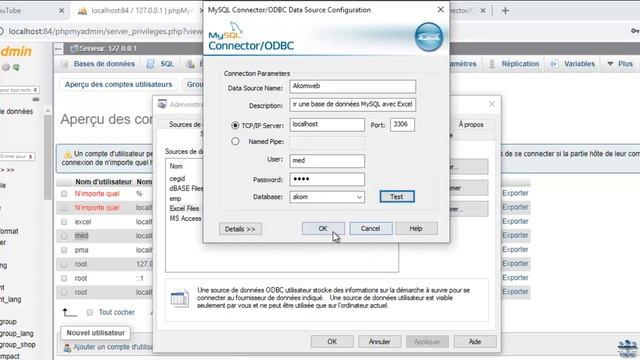Open Bases de données tab in phpMyAdmin

click(x=104, y=64)
